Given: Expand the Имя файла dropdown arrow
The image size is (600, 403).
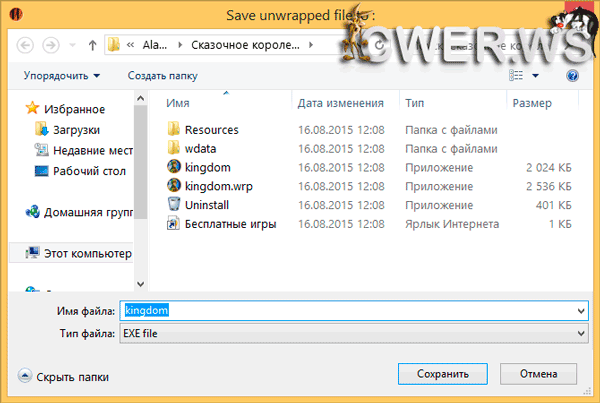Looking at the screenshot, I should tap(581, 311).
